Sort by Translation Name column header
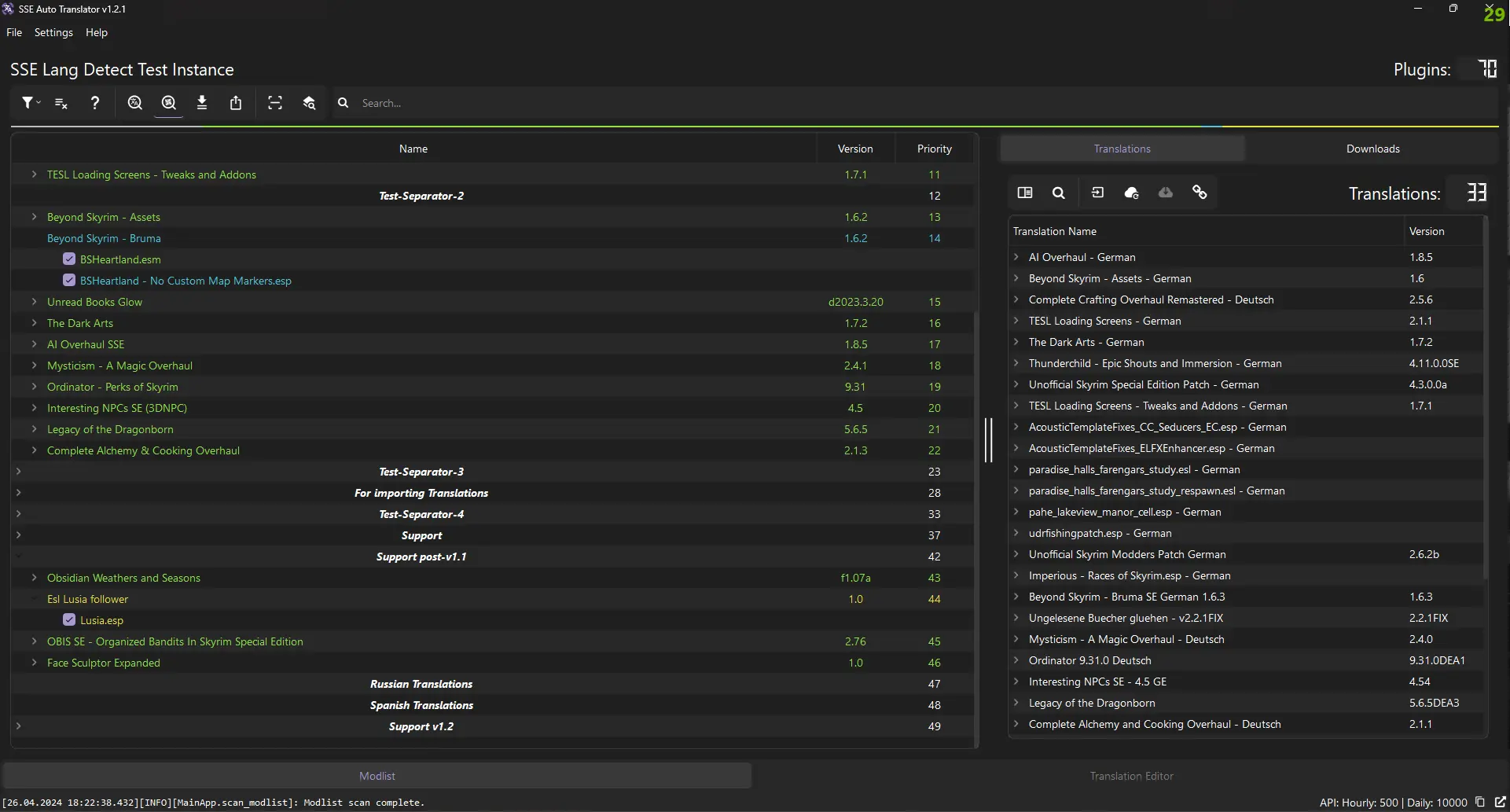1510x812 pixels. point(1206,231)
